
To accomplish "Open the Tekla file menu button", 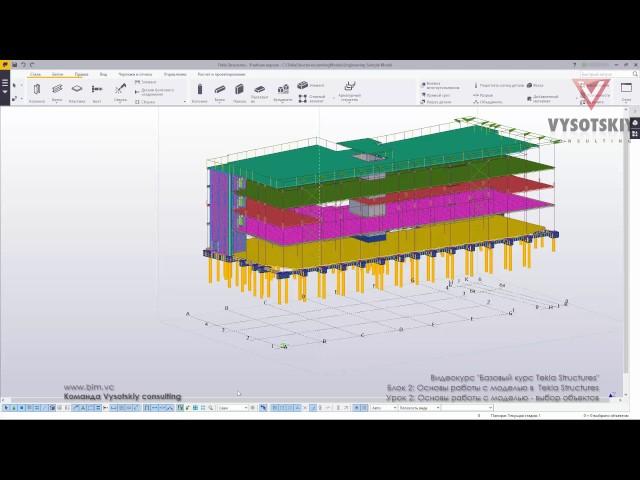I will 5,65.
